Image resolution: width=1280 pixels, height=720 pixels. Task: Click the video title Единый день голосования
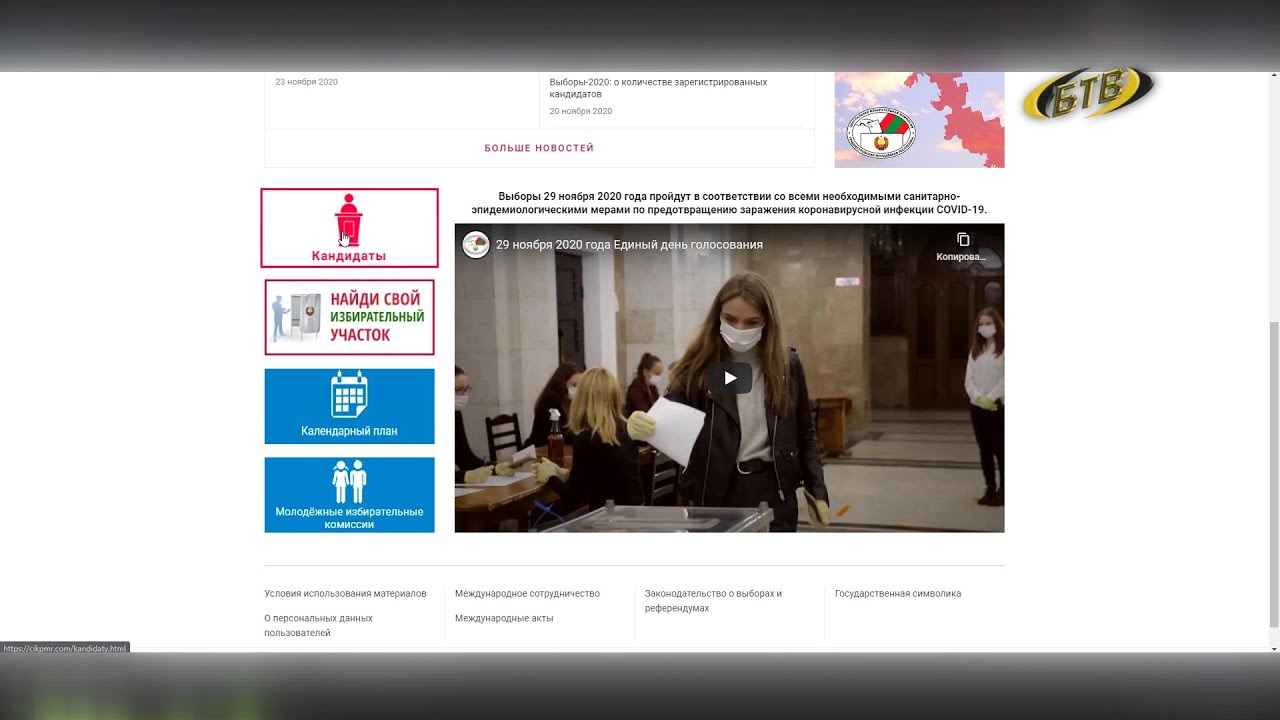click(x=629, y=245)
